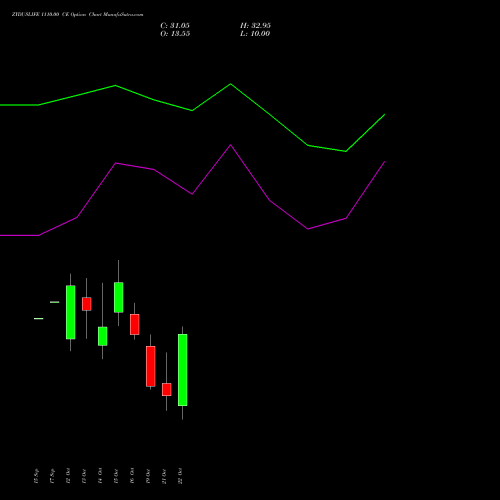Click the low value L: 10.00

pyautogui.click(x=255, y=34)
